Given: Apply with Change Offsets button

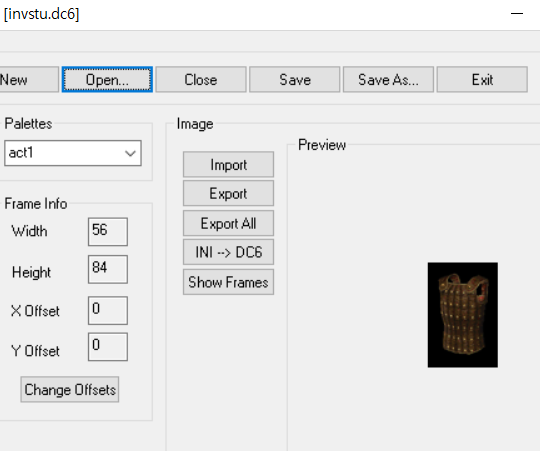Looking at the screenshot, I should tap(70, 389).
